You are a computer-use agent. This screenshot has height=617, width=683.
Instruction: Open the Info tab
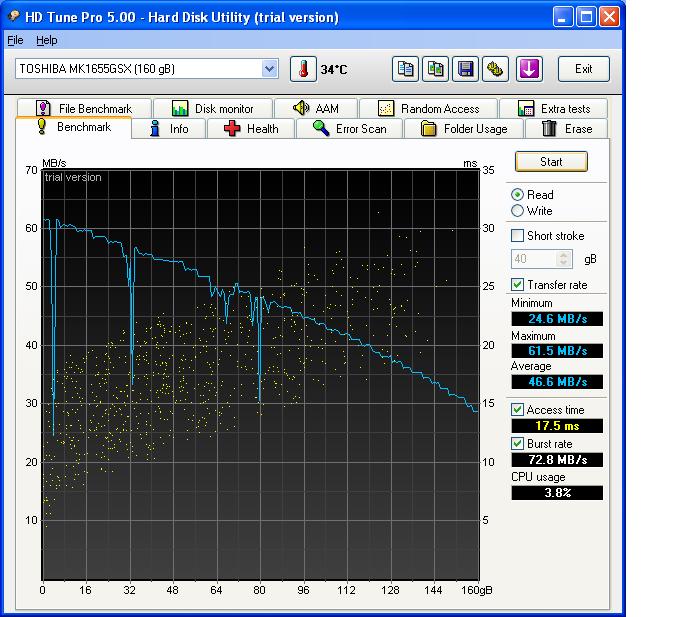coord(169,129)
